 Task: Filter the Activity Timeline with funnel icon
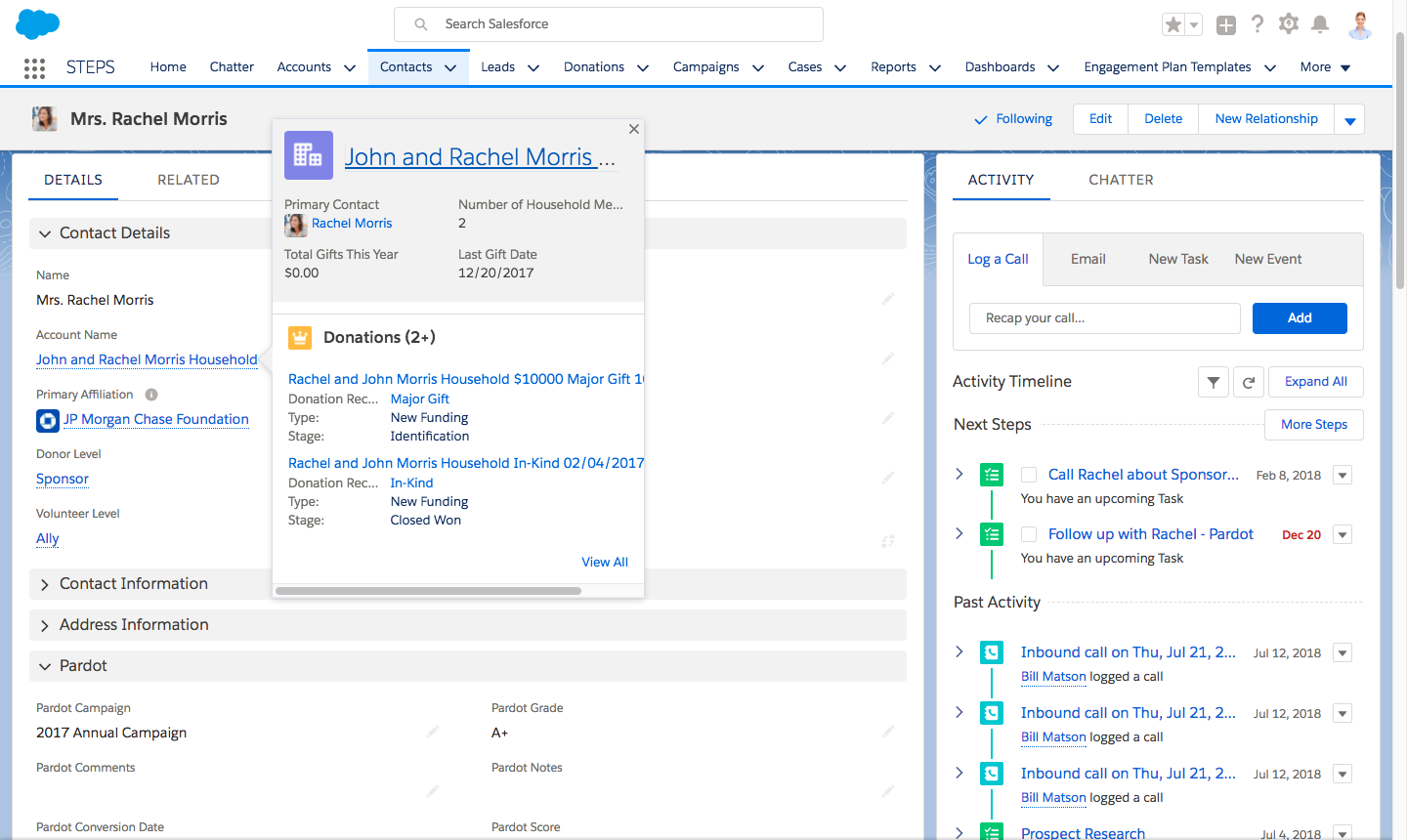[1213, 382]
